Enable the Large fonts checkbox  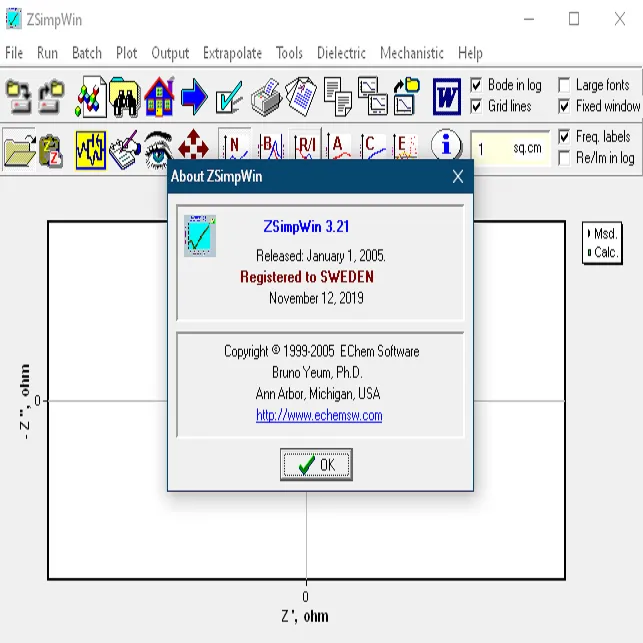[564, 85]
